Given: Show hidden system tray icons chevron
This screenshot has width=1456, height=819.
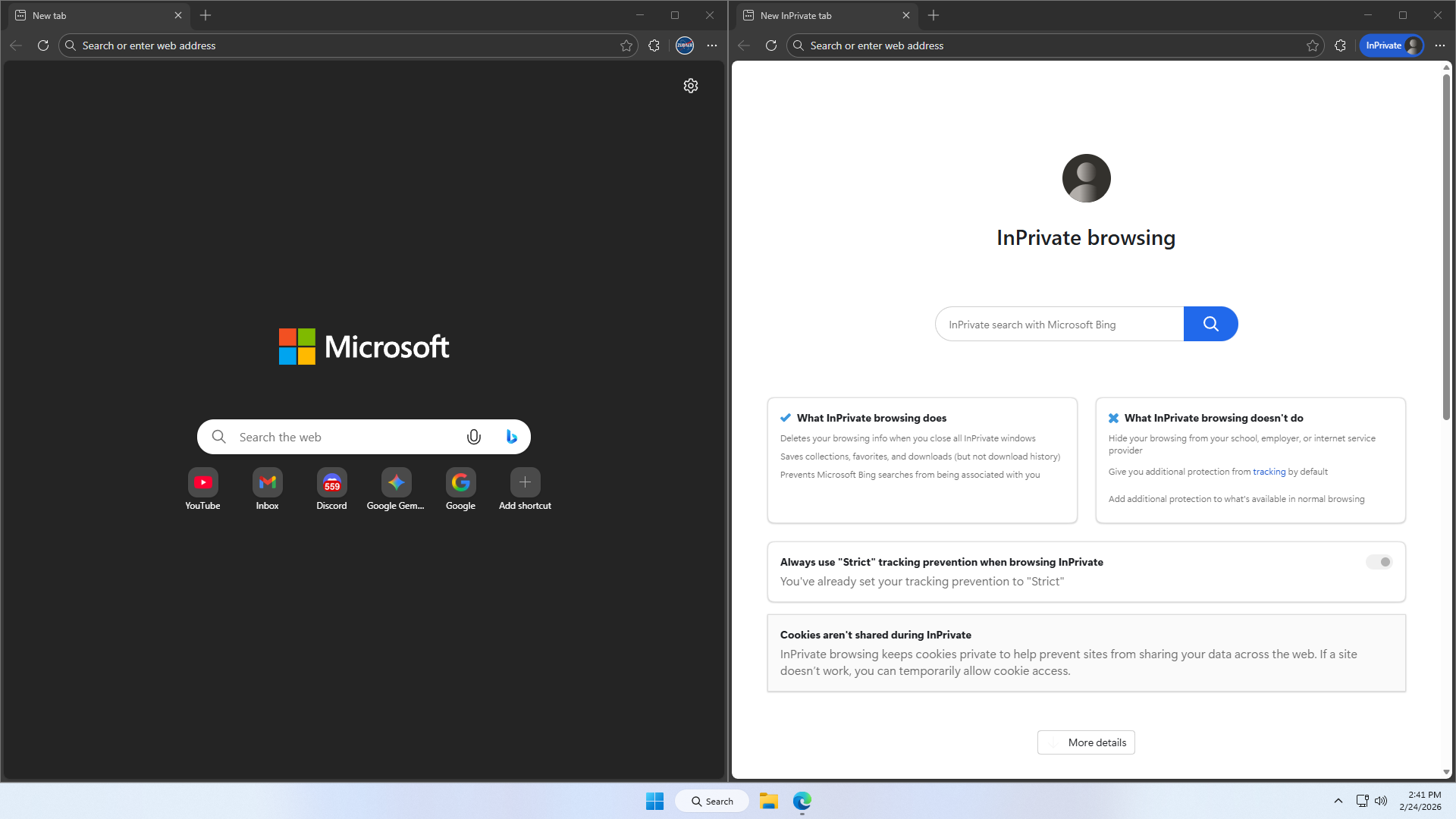Looking at the screenshot, I should [1338, 801].
